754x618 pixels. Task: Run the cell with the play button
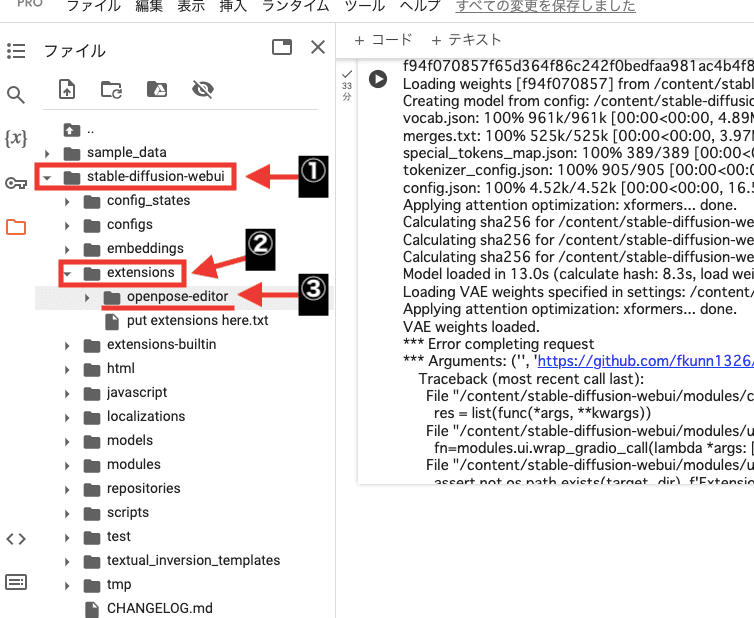point(378,79)
